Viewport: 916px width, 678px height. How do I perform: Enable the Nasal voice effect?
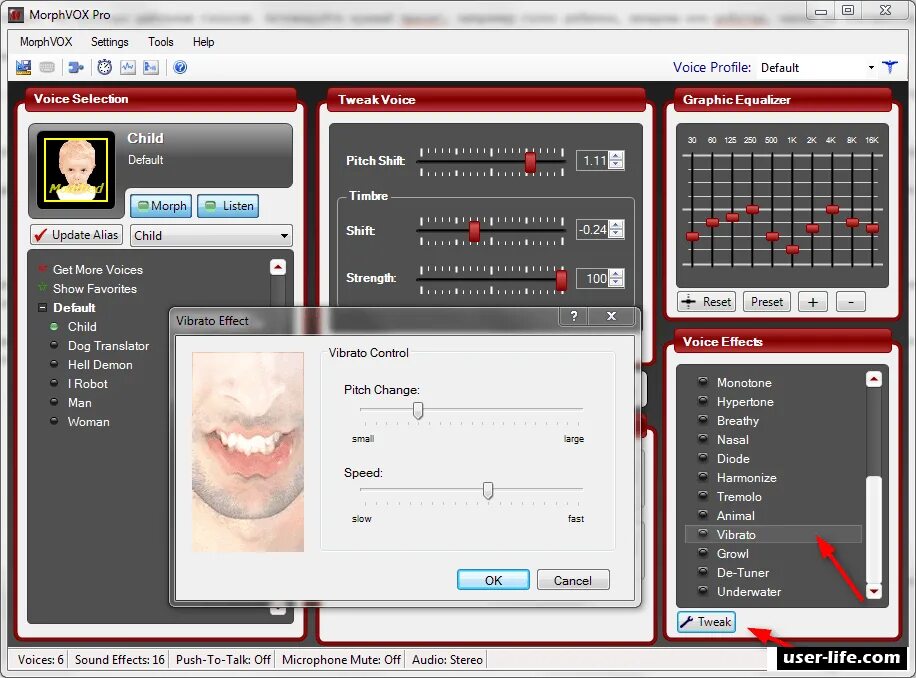pos(703,439)
